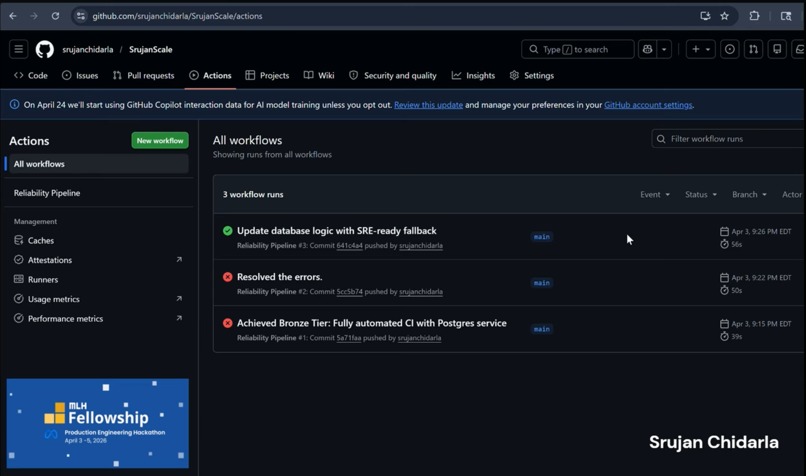Select All workflows in the sidebar
Screen dimensions: 806x476
[x=97, y=164]
